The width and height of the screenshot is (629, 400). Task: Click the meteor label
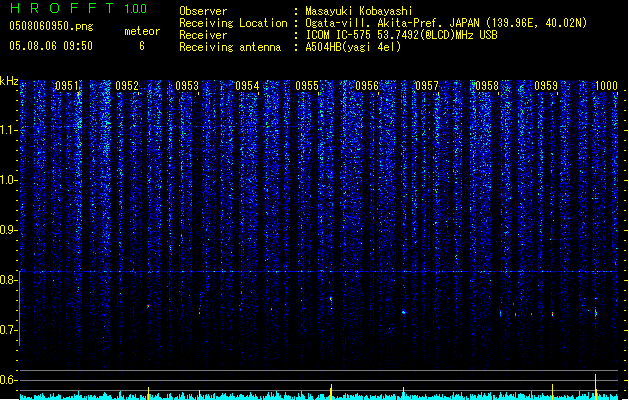click(x=142, y=31)
